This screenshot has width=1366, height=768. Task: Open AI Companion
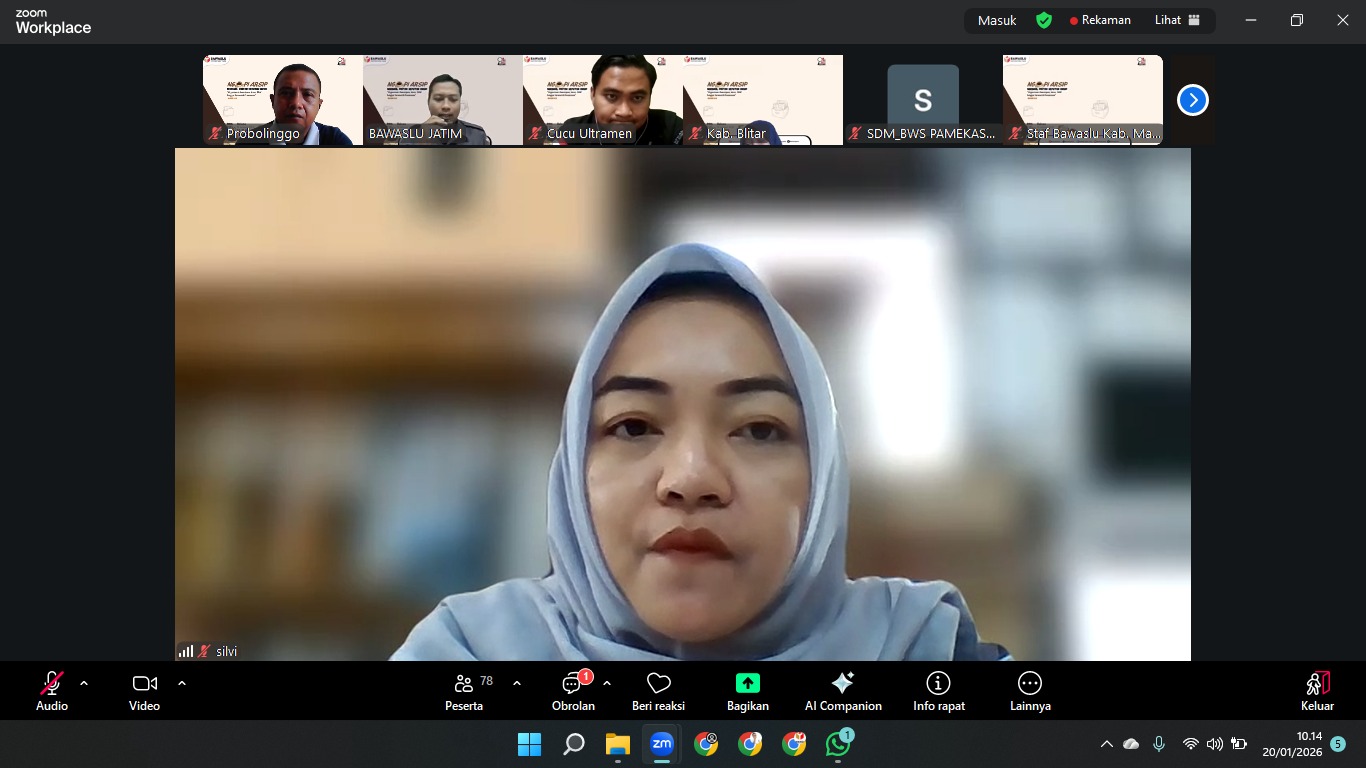coord(843,690)
